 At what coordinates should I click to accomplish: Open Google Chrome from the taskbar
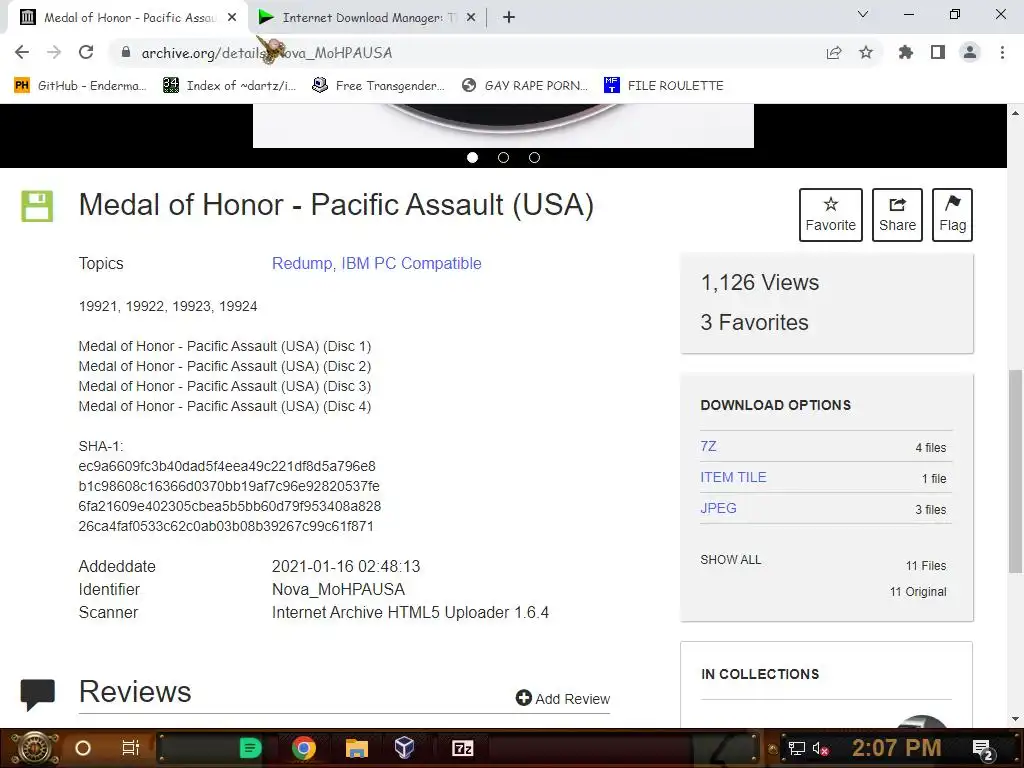(x=304, y=748)
